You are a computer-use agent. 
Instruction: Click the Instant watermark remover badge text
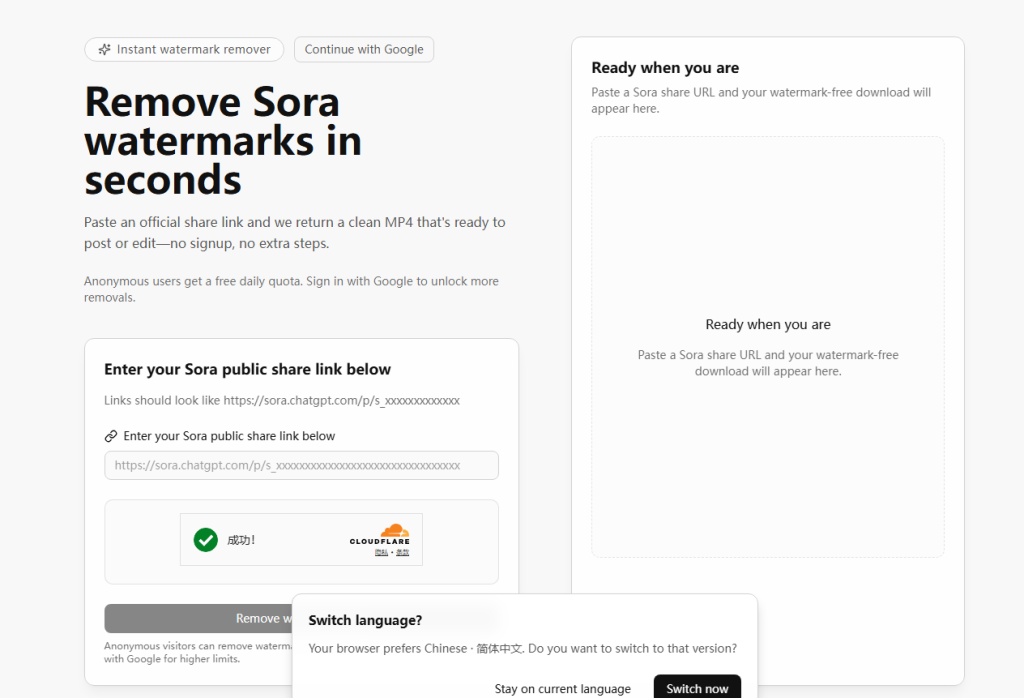pos(193,49)
